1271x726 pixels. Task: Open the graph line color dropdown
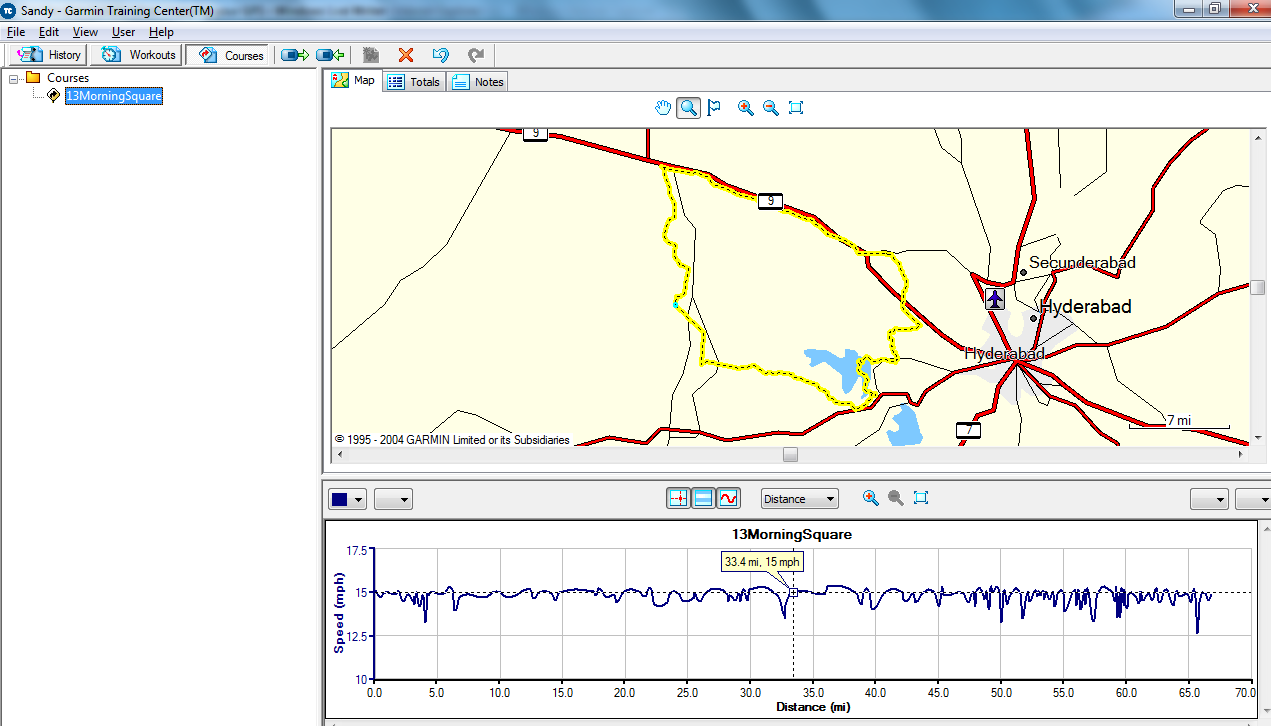pyautogui.click(x=348, y=499)
